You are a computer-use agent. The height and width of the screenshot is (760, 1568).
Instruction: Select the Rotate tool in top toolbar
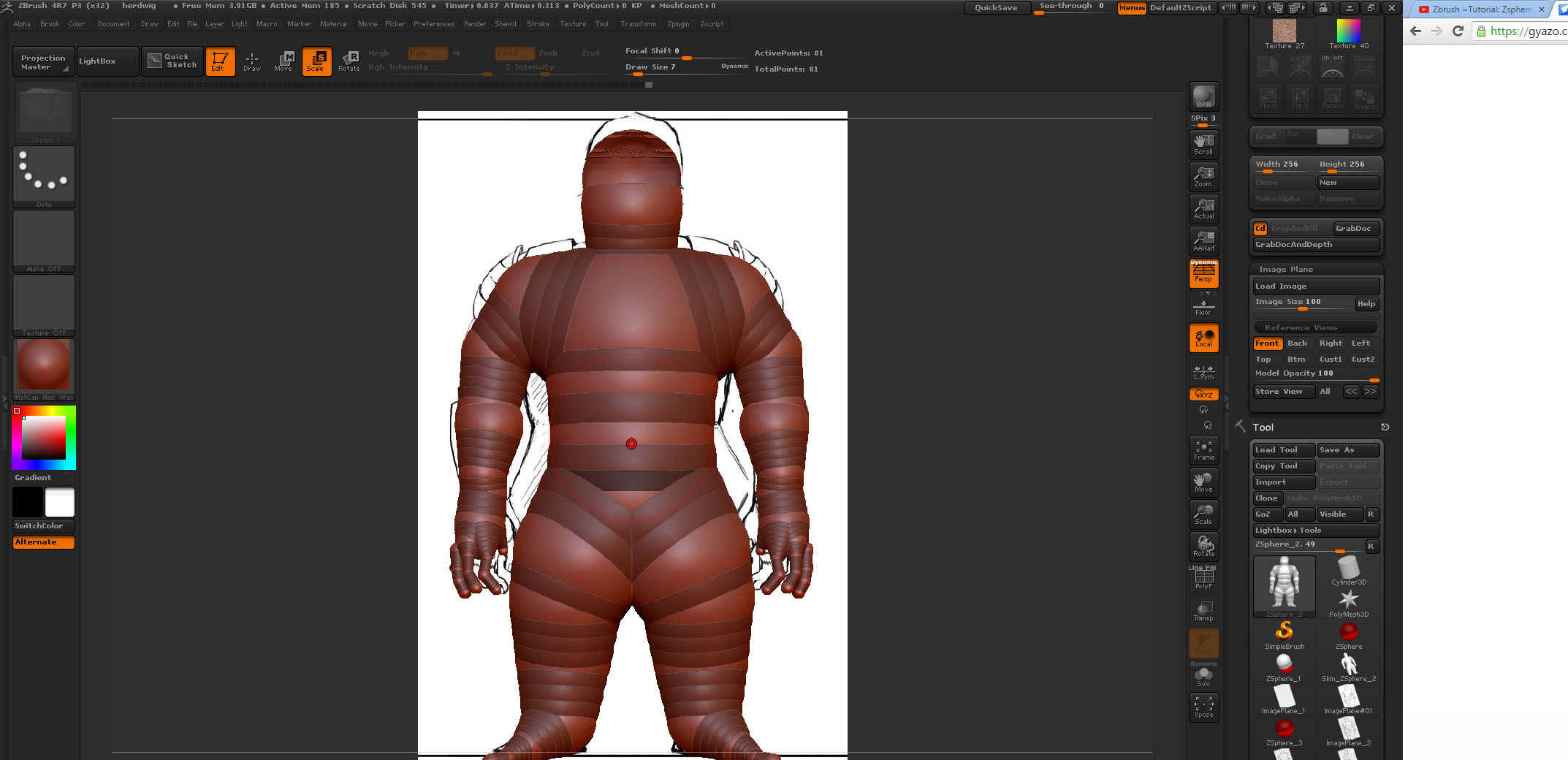pyautogui.click(x=349, y=61)
